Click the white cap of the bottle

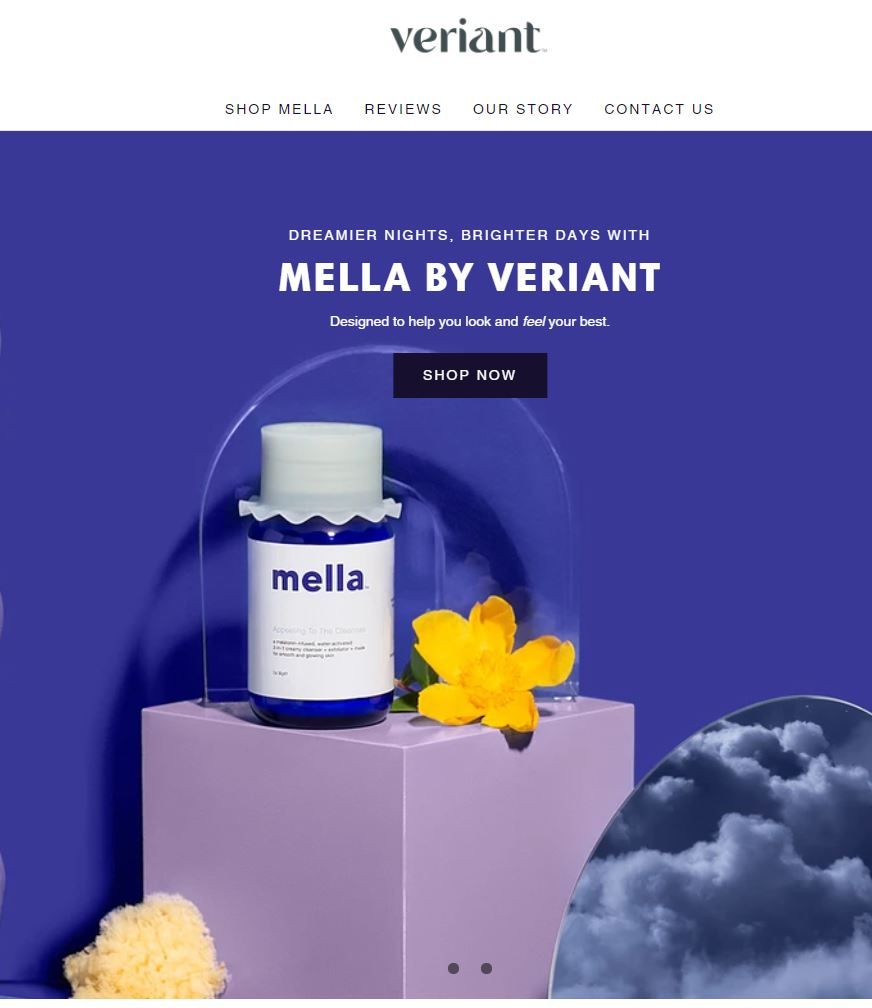click(321, 465)
